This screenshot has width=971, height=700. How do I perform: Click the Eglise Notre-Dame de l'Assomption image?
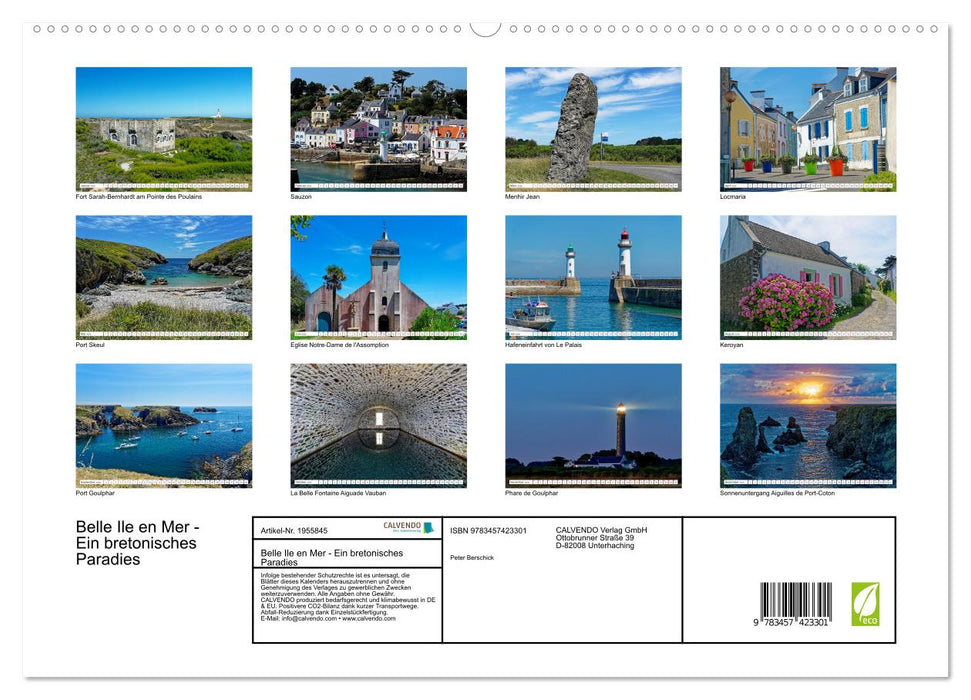pos(378,275)
